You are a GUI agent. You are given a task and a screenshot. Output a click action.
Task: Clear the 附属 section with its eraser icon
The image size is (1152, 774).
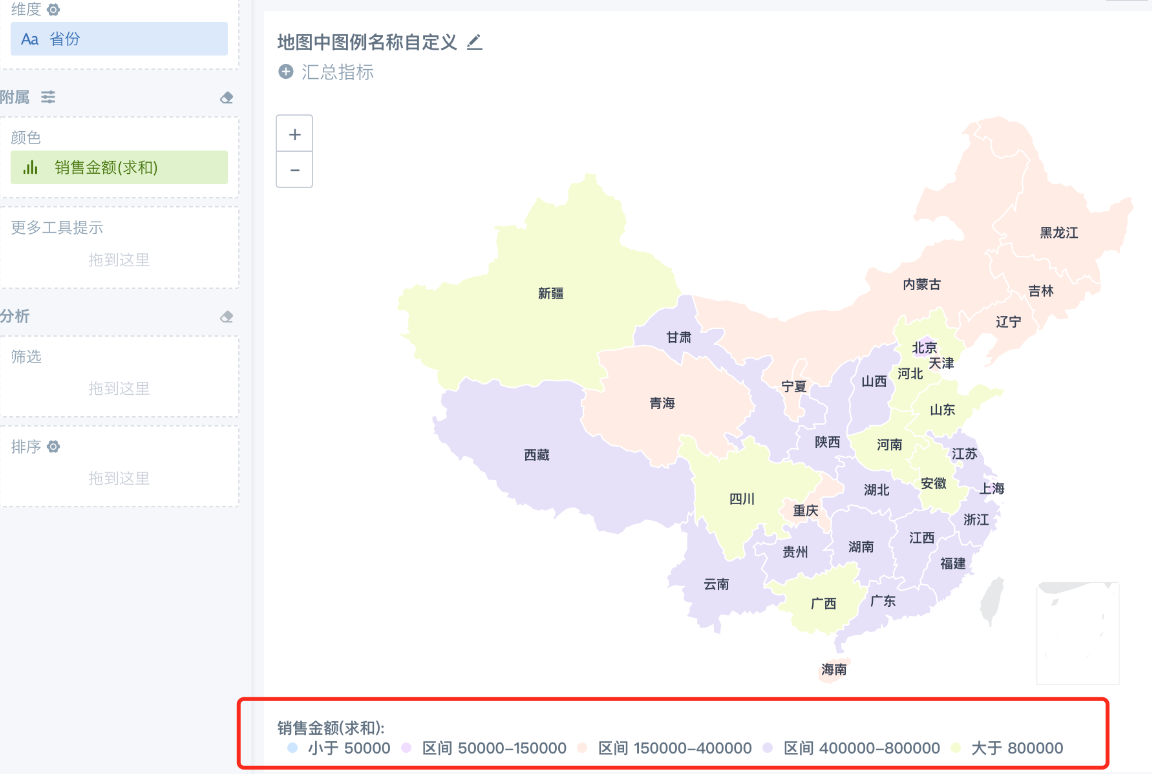click(x=226, y=98)
